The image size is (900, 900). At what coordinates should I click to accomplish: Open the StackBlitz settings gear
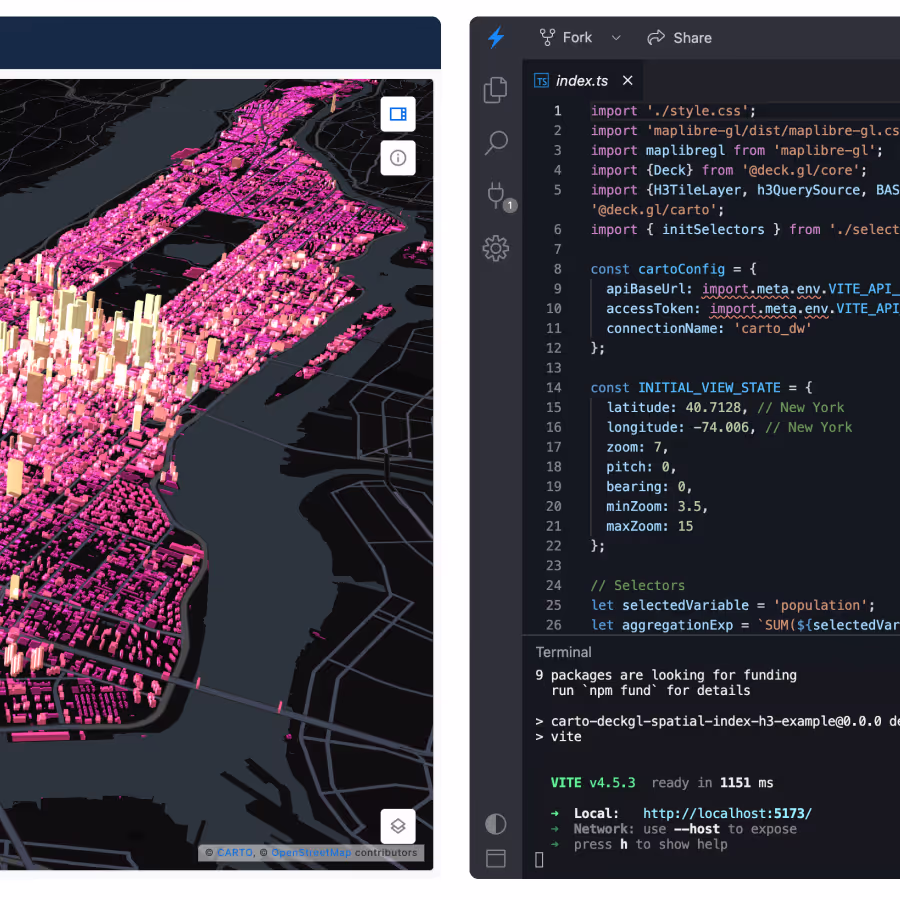(496, 248)
